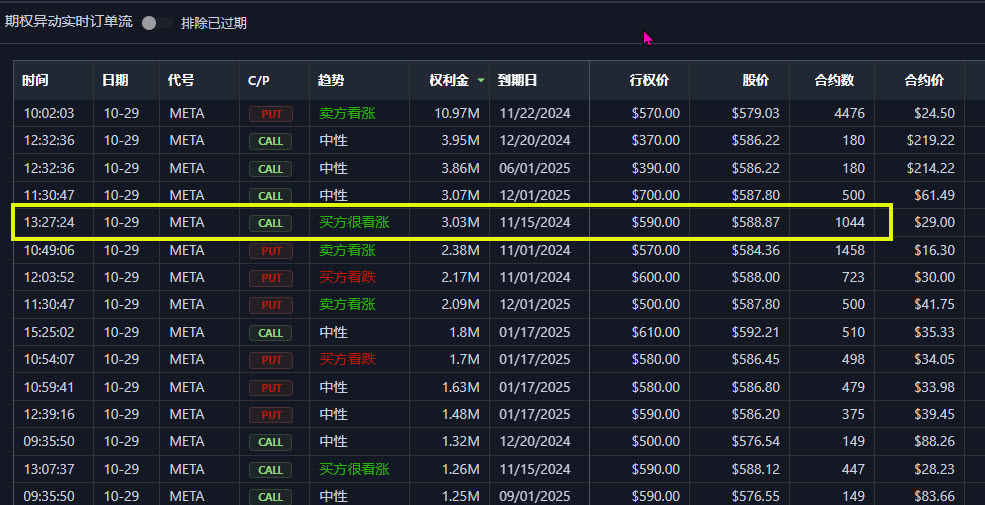The width and height of the screenshot is (985, 505).
Task: Click contract price $219.22
Action: tap(931, 141)
